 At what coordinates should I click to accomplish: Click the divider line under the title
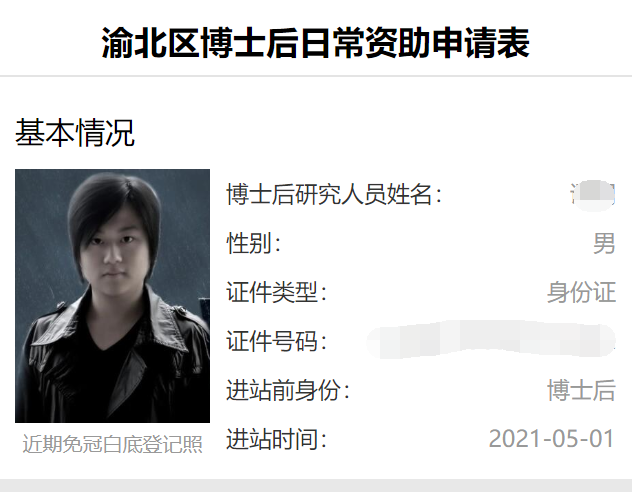pyautogui.click(x=316, y=75)
